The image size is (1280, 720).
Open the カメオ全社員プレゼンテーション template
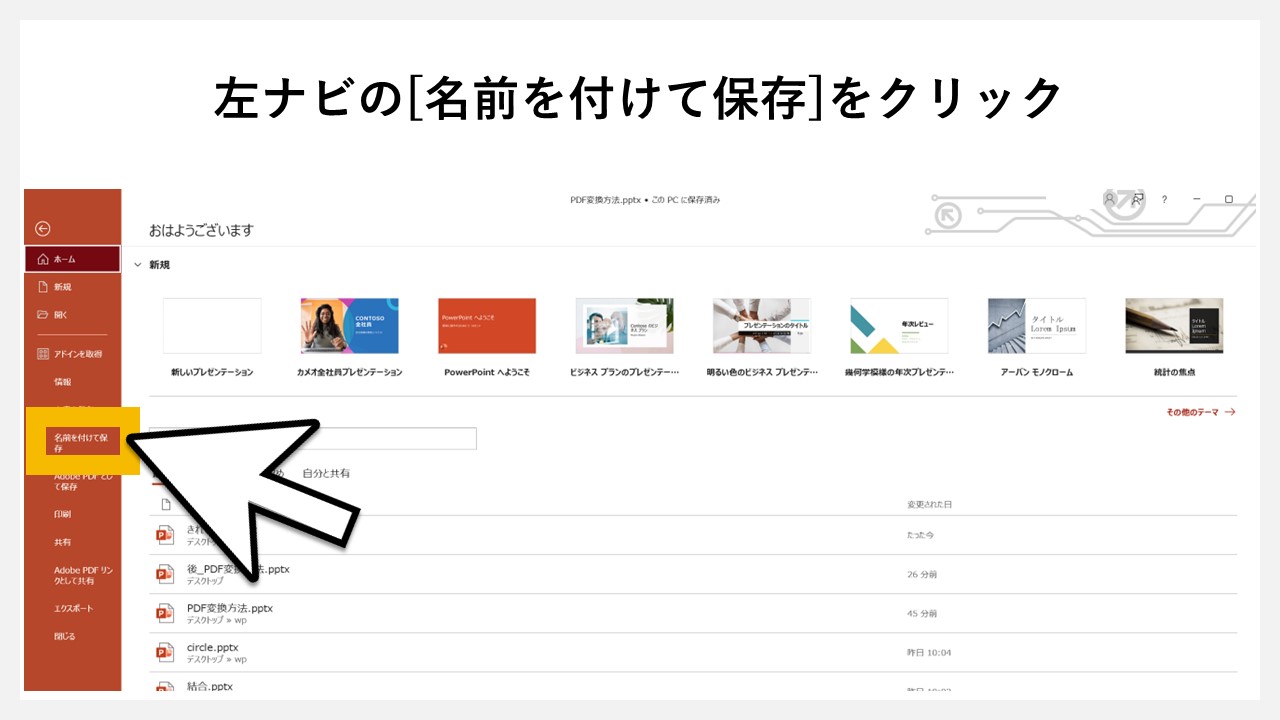(x=349, y=325)
